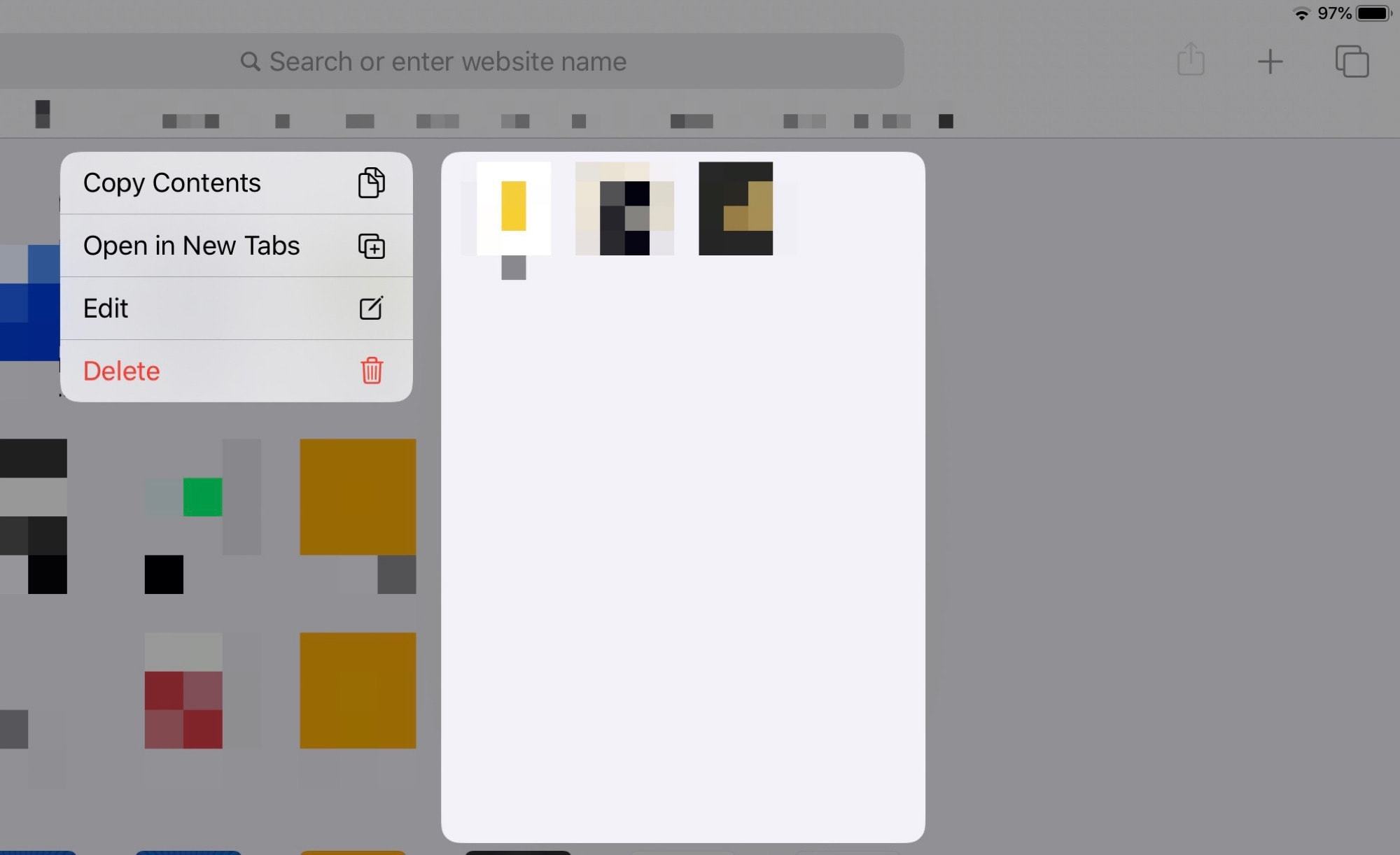Open the black and gold bookmark thumbnail
Image resolution: width=1400 pixels, height=855 pixels.
[736, 209]
